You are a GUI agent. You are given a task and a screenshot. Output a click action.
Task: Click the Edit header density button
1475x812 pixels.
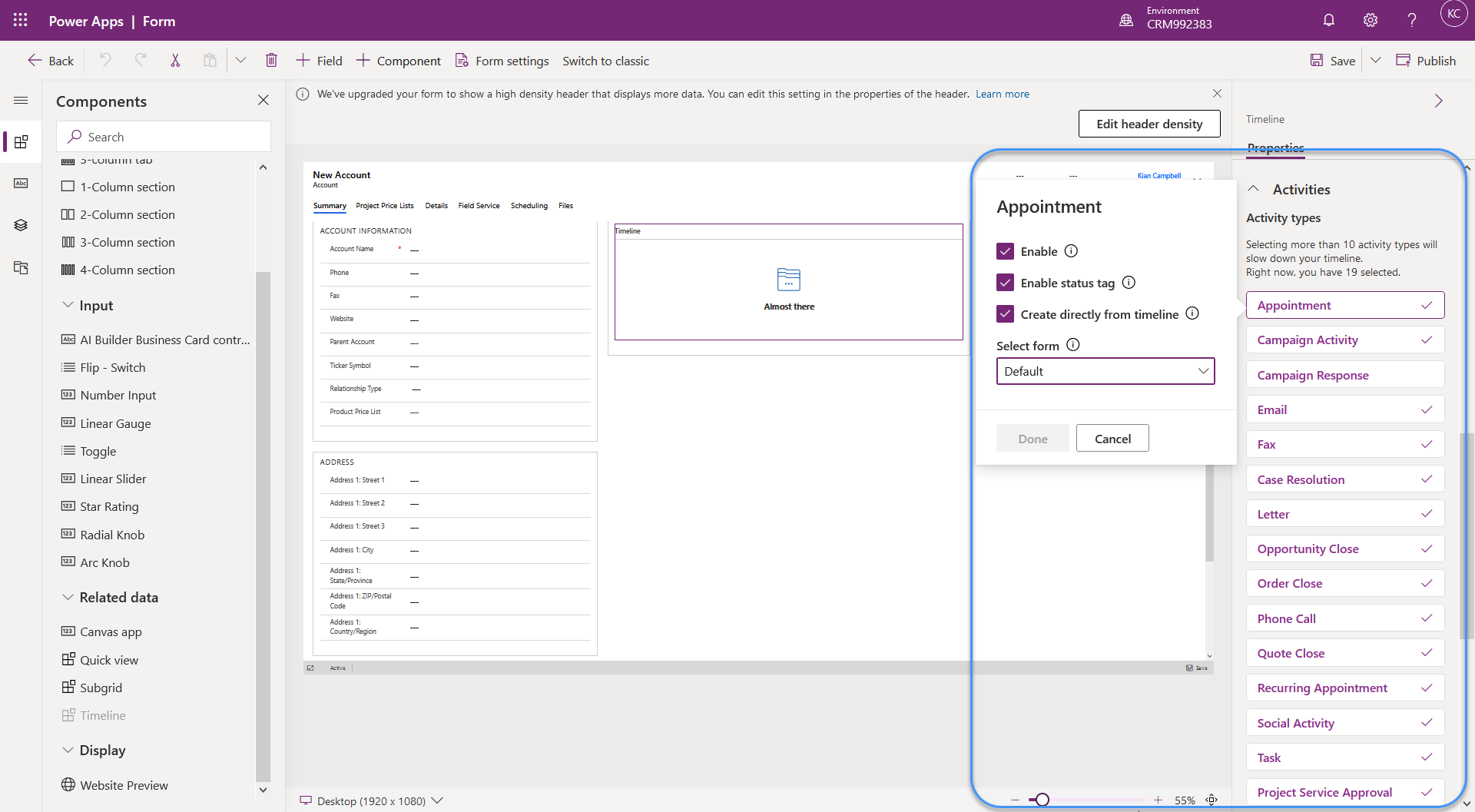[1149, 124]
